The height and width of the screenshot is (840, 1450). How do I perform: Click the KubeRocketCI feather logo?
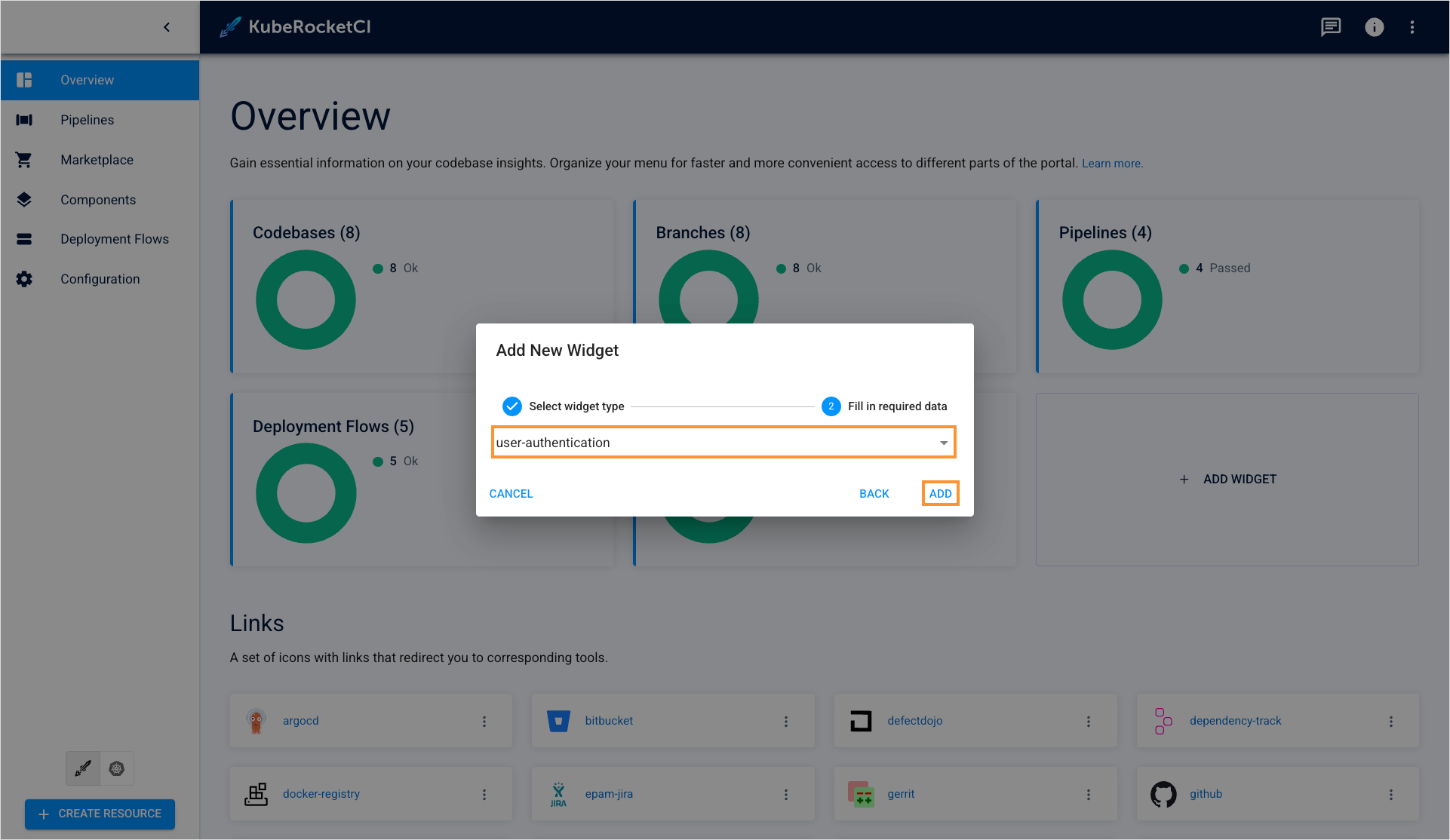[x=229, y=26]
